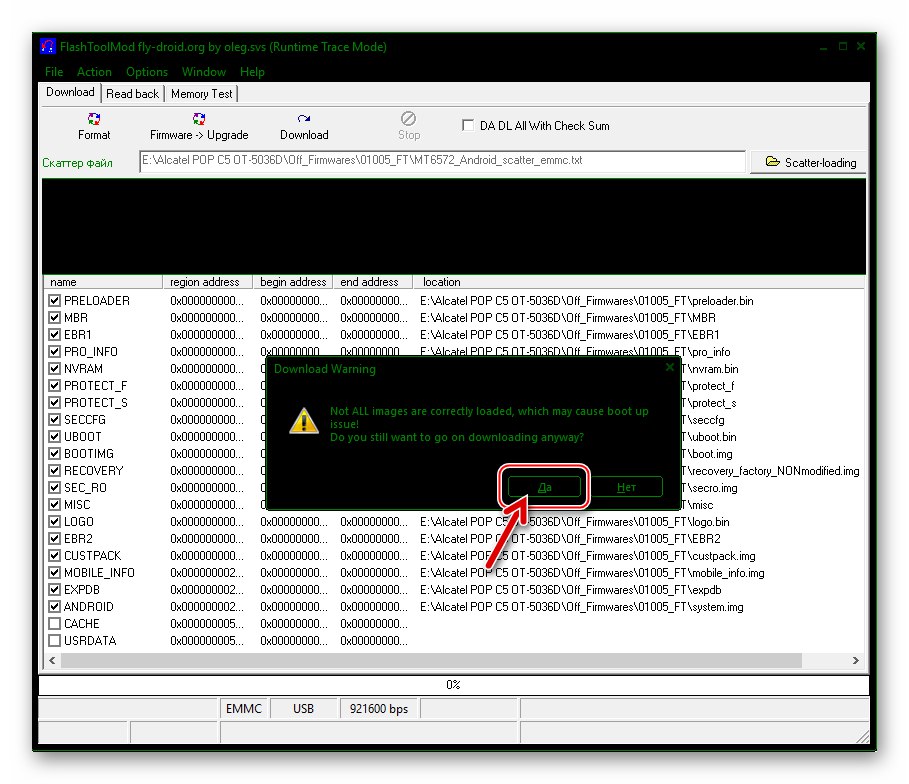
Task: Uncheck the LOGO partition checkbox
Action: [54, 521]
